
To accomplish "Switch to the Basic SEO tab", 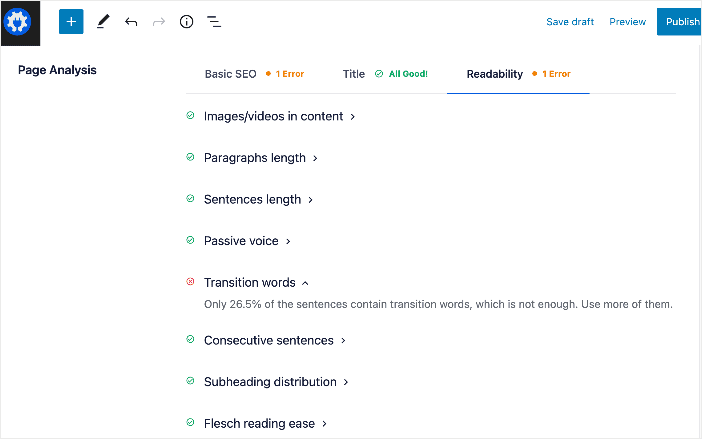I will pos(231,74).
